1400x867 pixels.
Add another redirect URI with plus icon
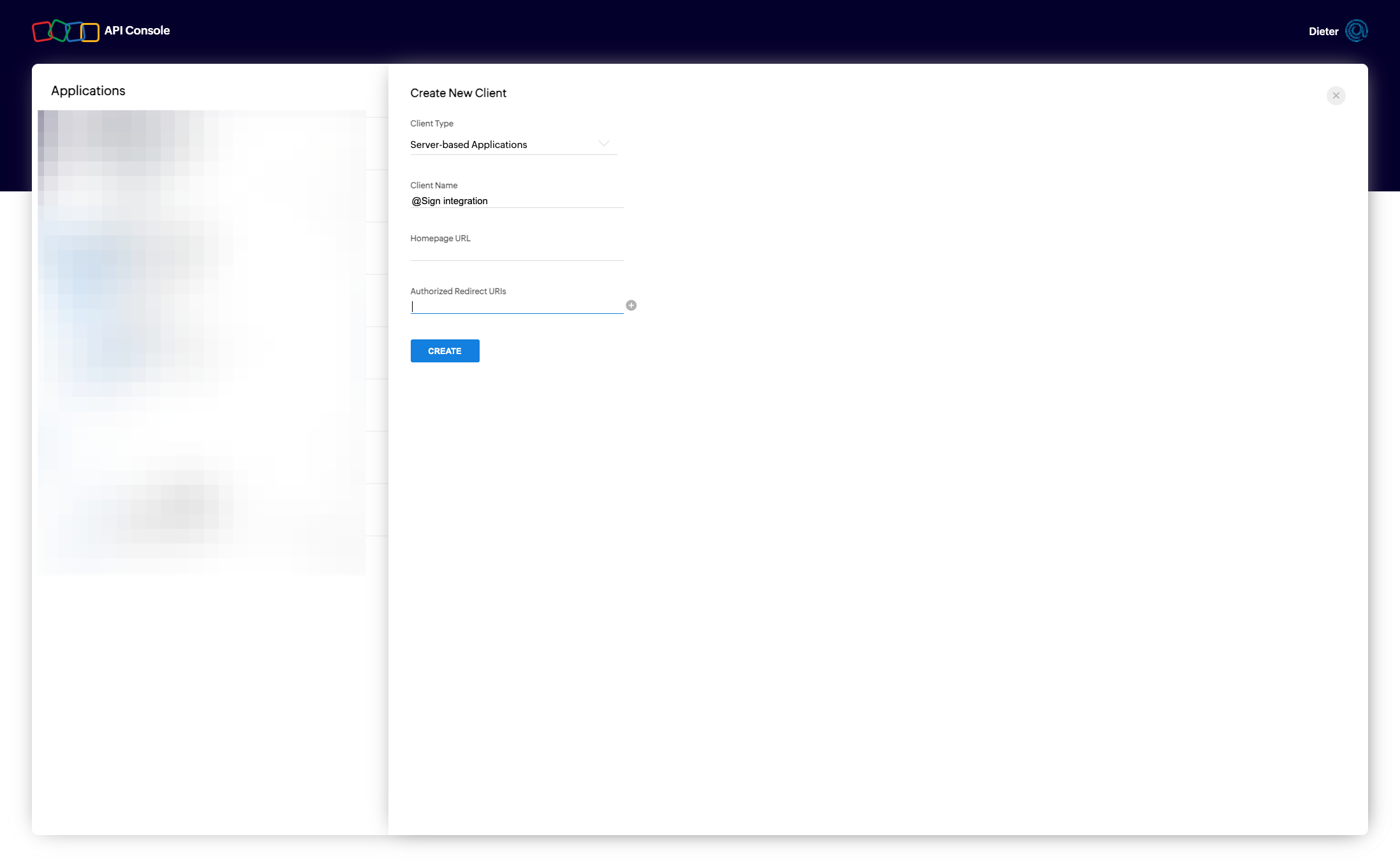[x=631, y=306]
